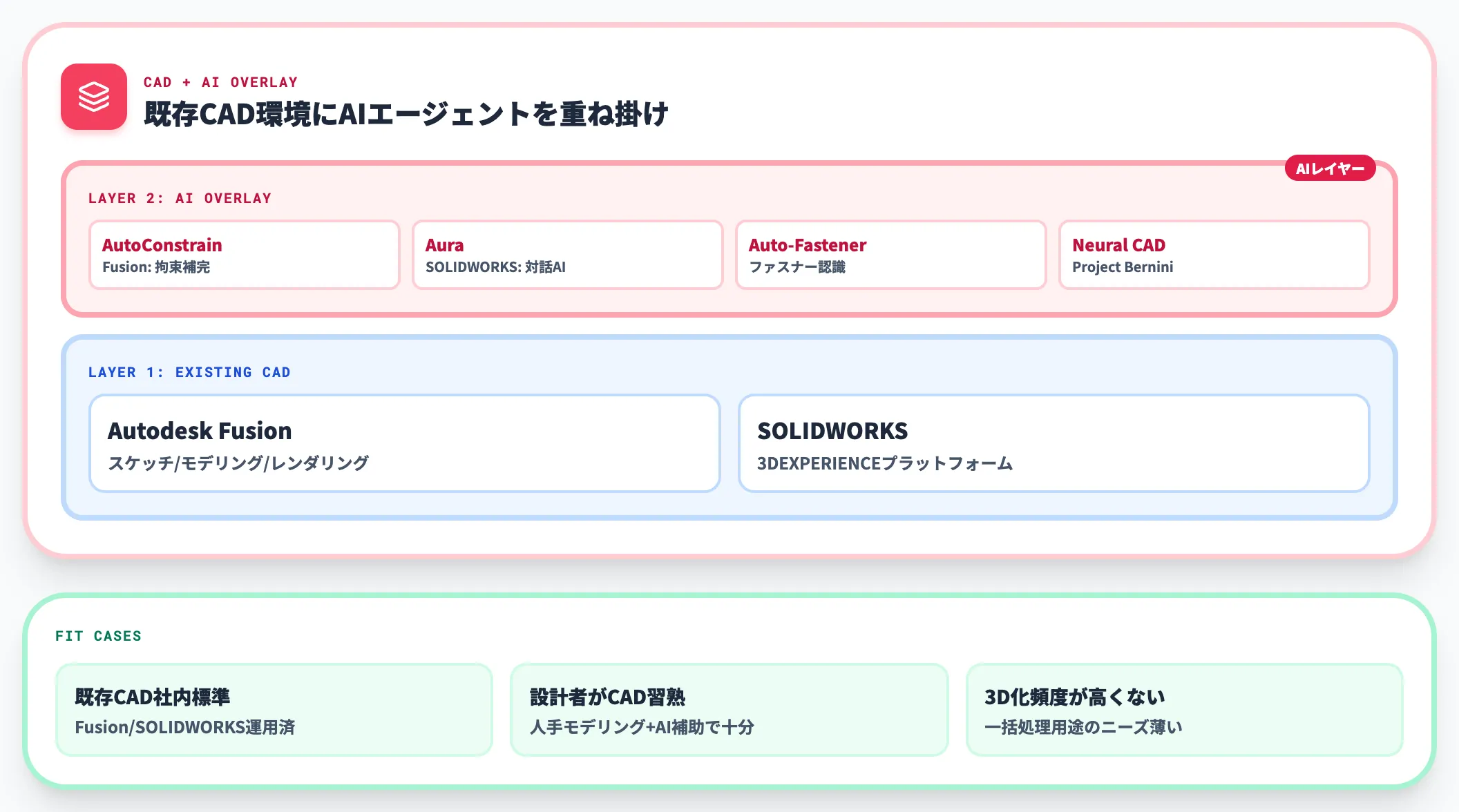Click the heading 既存CAD環境にAIエージェントを重ね掛け
Screen dimensions: 1459x812
click(406, 114)
